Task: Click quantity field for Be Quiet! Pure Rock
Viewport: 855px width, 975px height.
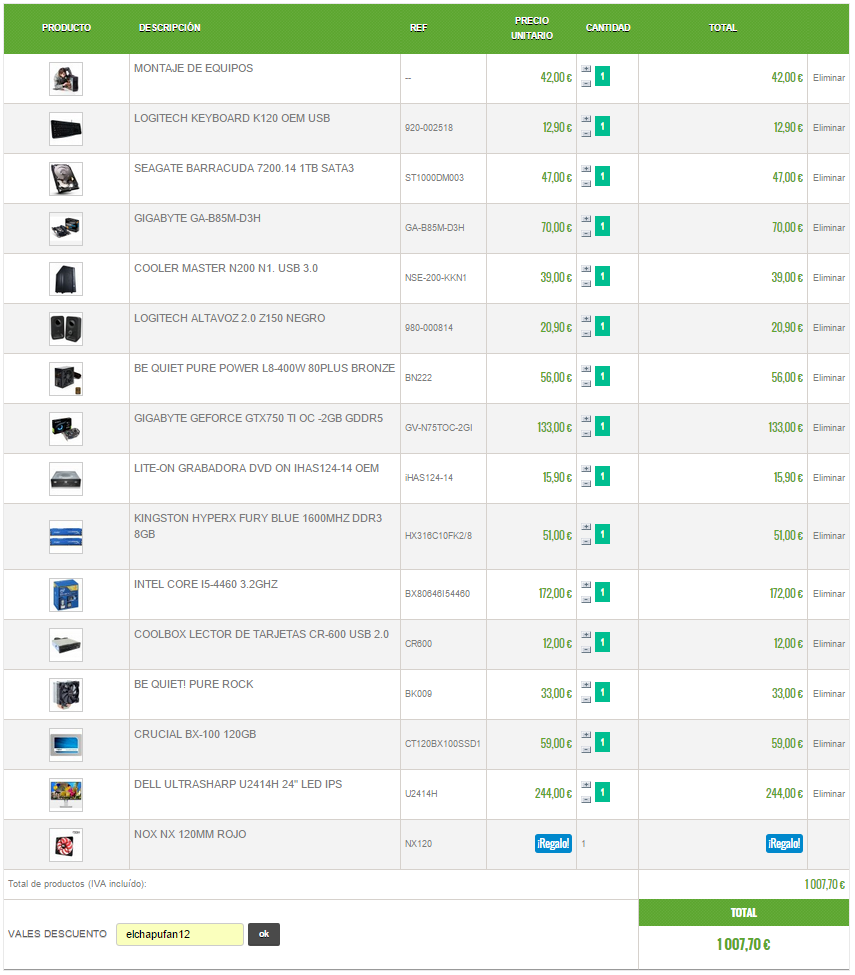Action: tap(603, 692)
